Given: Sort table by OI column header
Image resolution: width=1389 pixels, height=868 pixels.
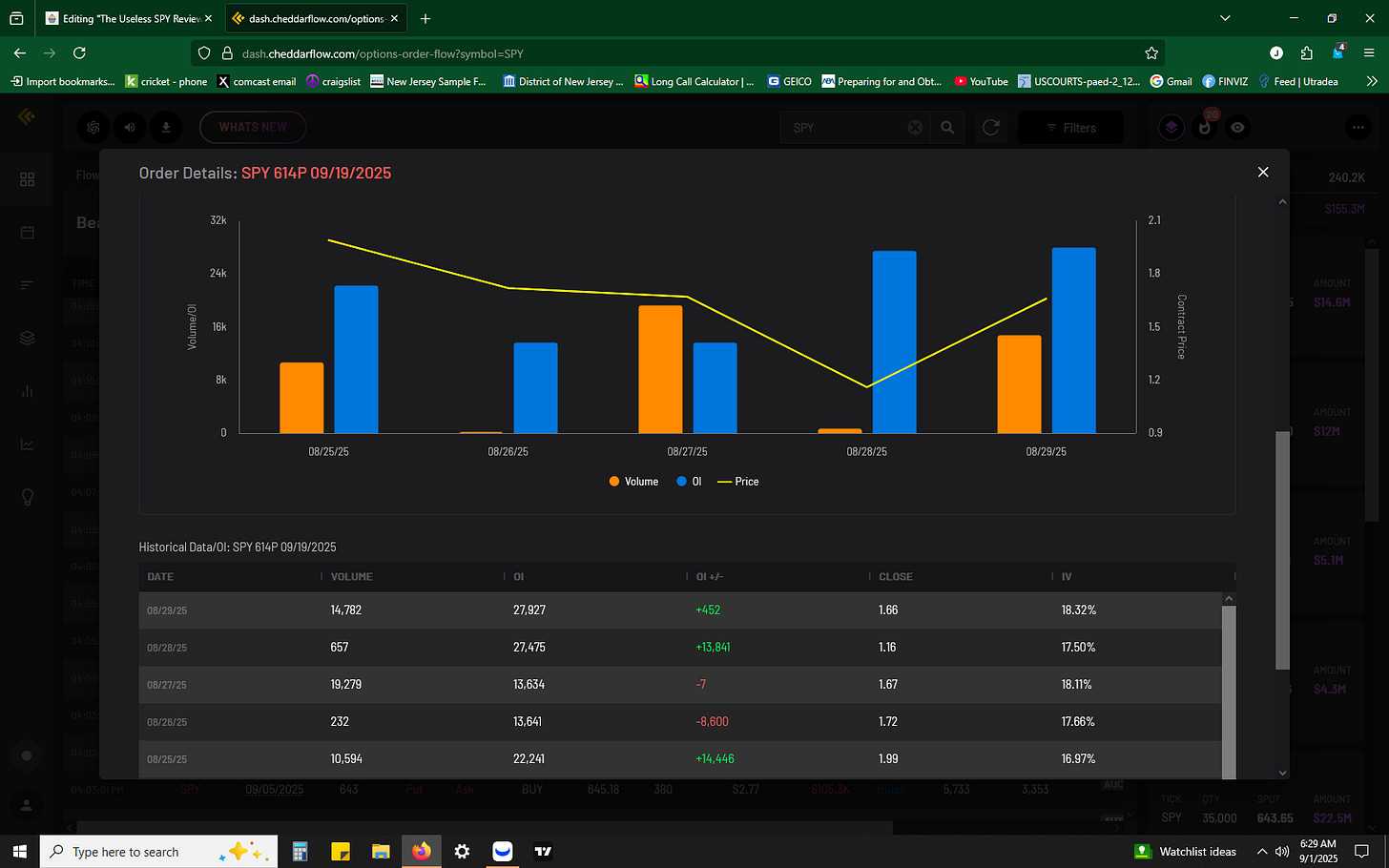Looking at the screenshot, I should [x=519, y=577].
